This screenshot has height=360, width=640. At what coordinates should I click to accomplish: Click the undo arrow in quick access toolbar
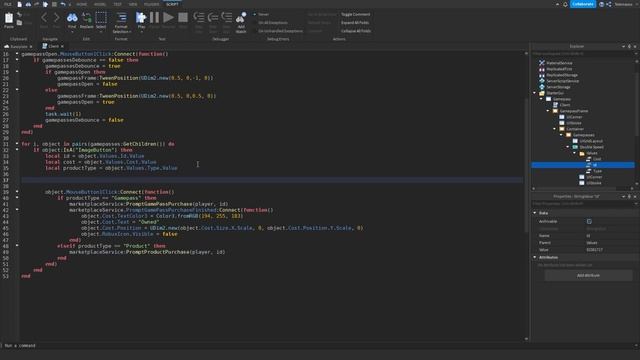pos(63,4)
